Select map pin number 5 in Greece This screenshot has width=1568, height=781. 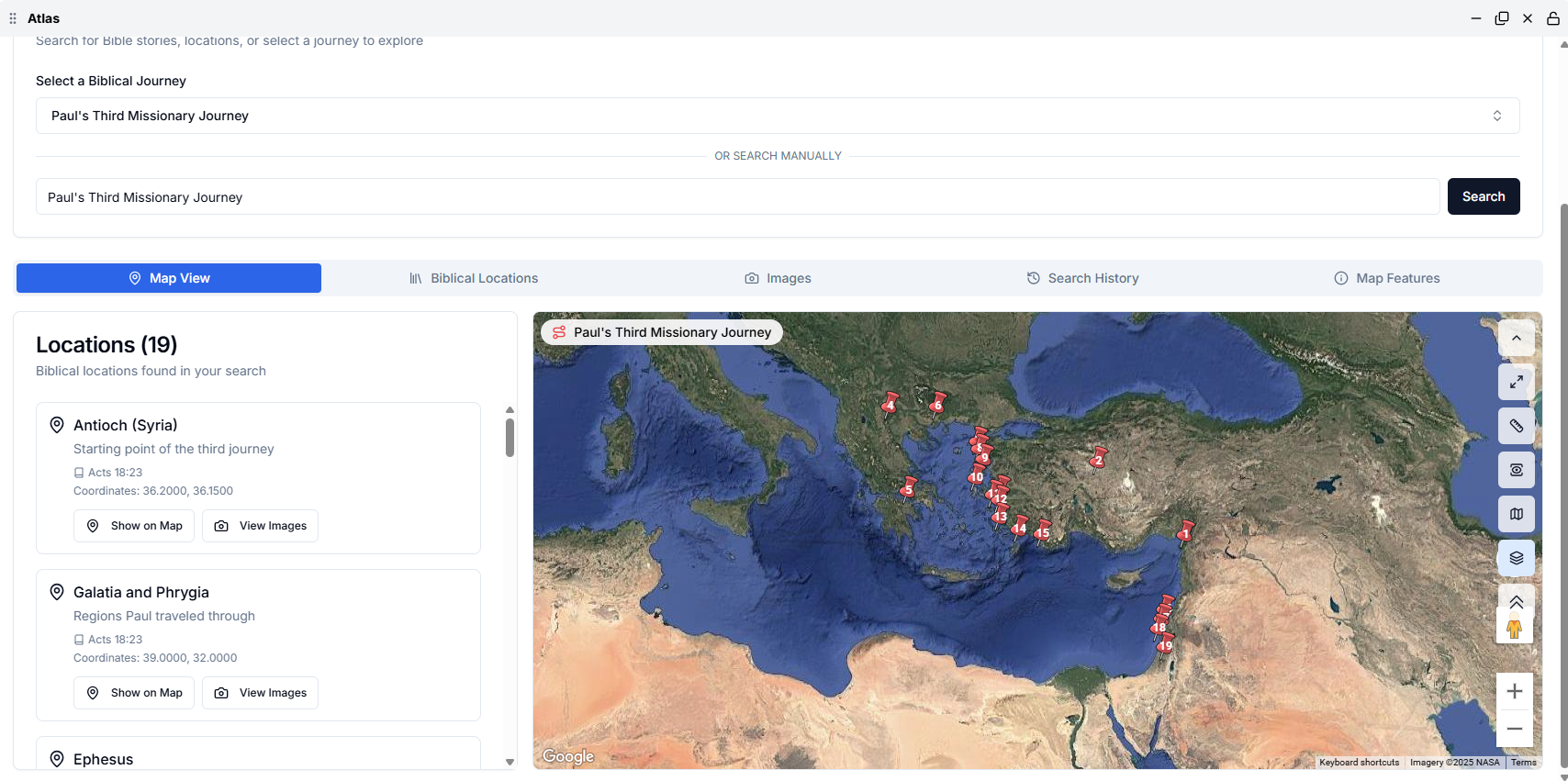click(908, 488)
